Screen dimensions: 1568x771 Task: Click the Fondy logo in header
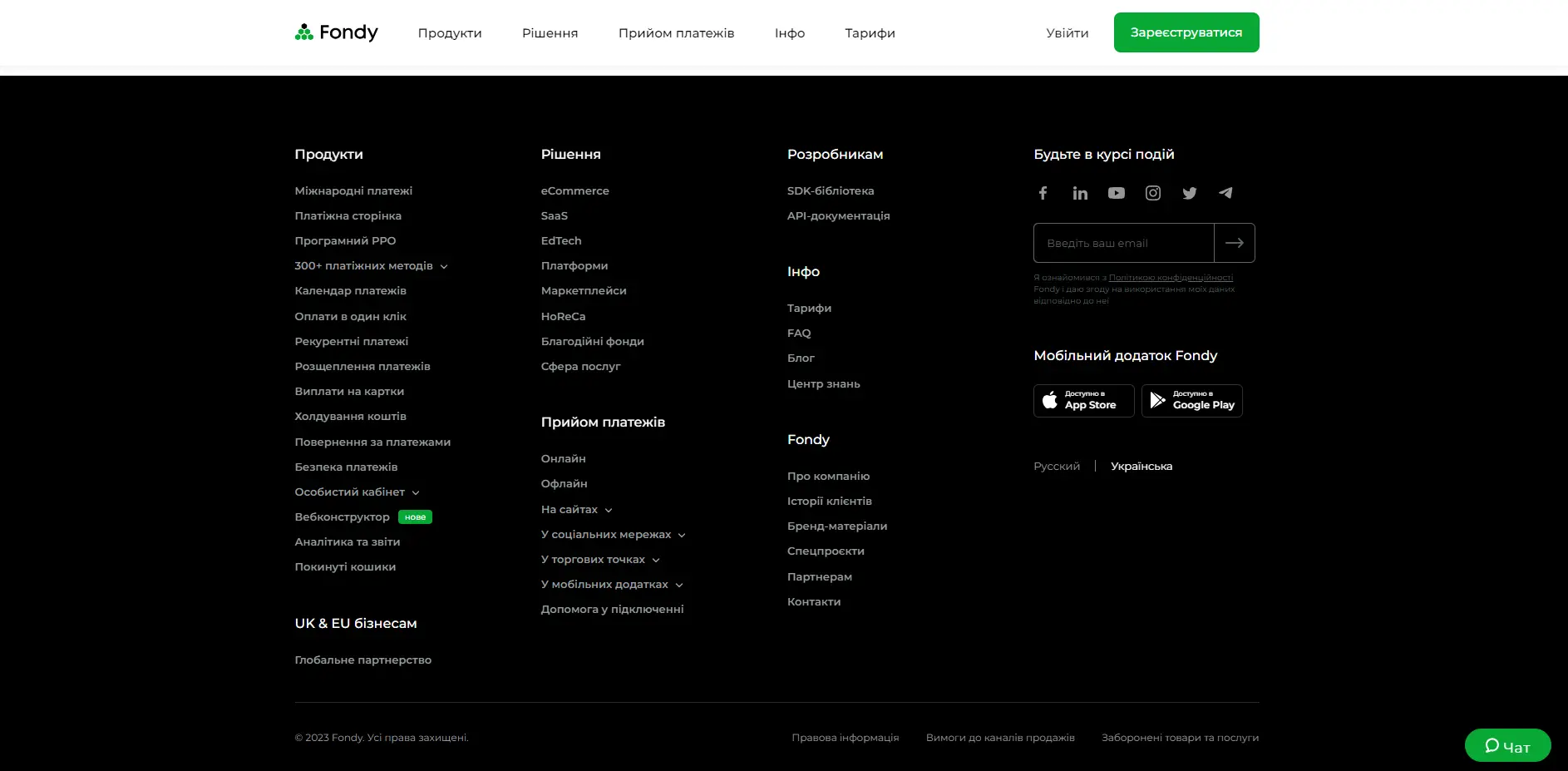tap(337, 32)
